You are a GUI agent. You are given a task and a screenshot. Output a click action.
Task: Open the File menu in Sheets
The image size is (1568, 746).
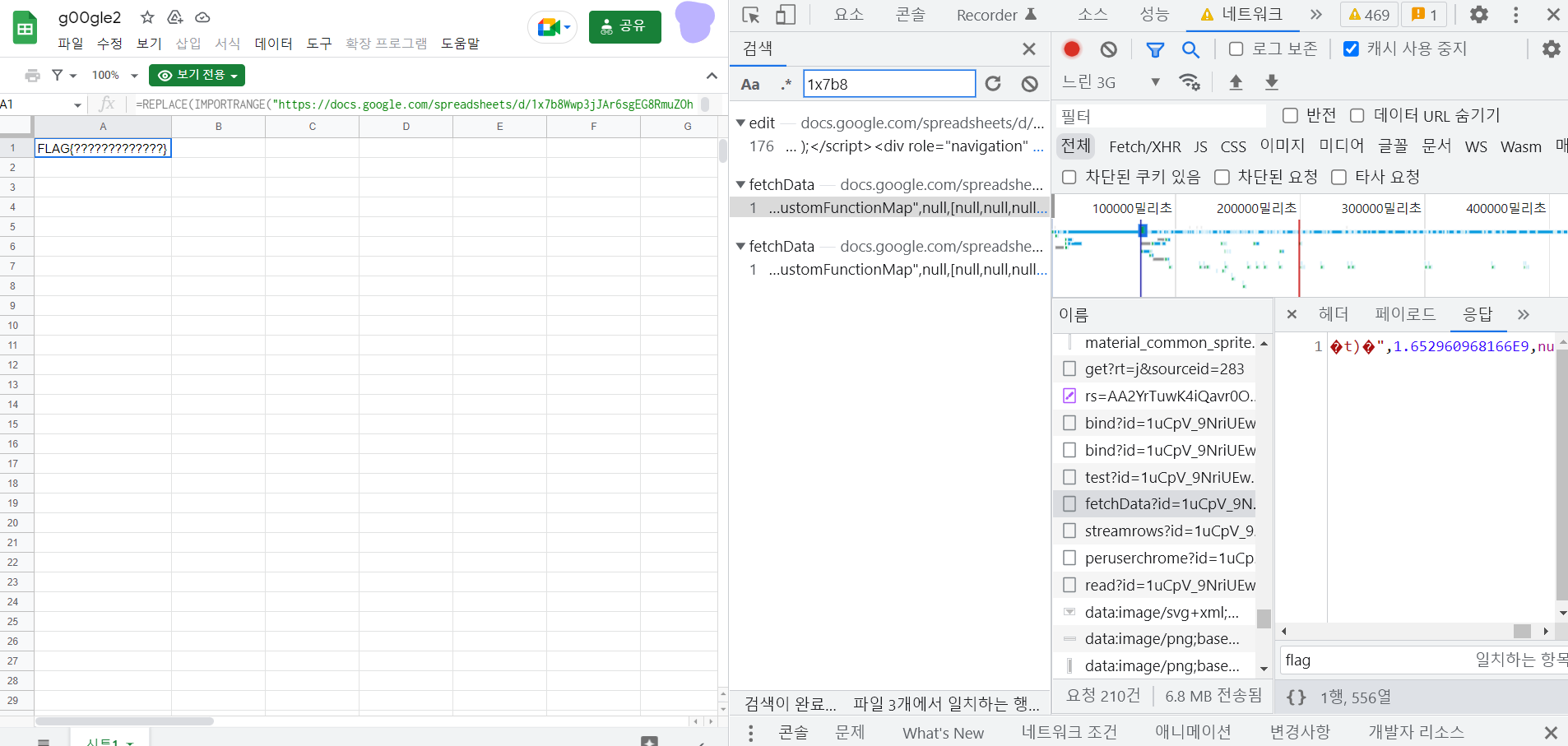(70, 44)
